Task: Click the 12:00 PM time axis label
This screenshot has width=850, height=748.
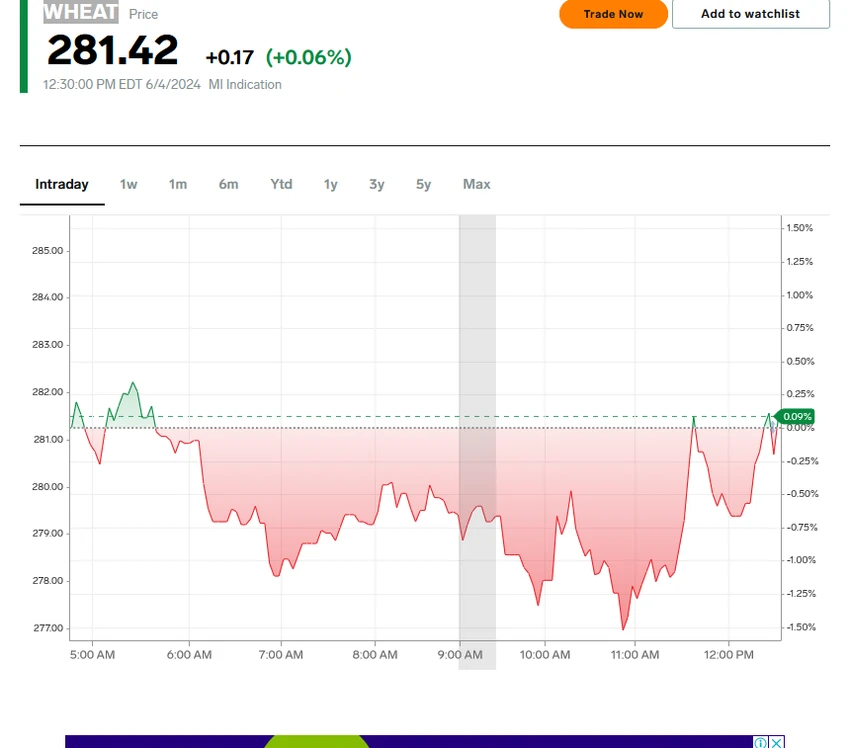Action: pos(729,655)
